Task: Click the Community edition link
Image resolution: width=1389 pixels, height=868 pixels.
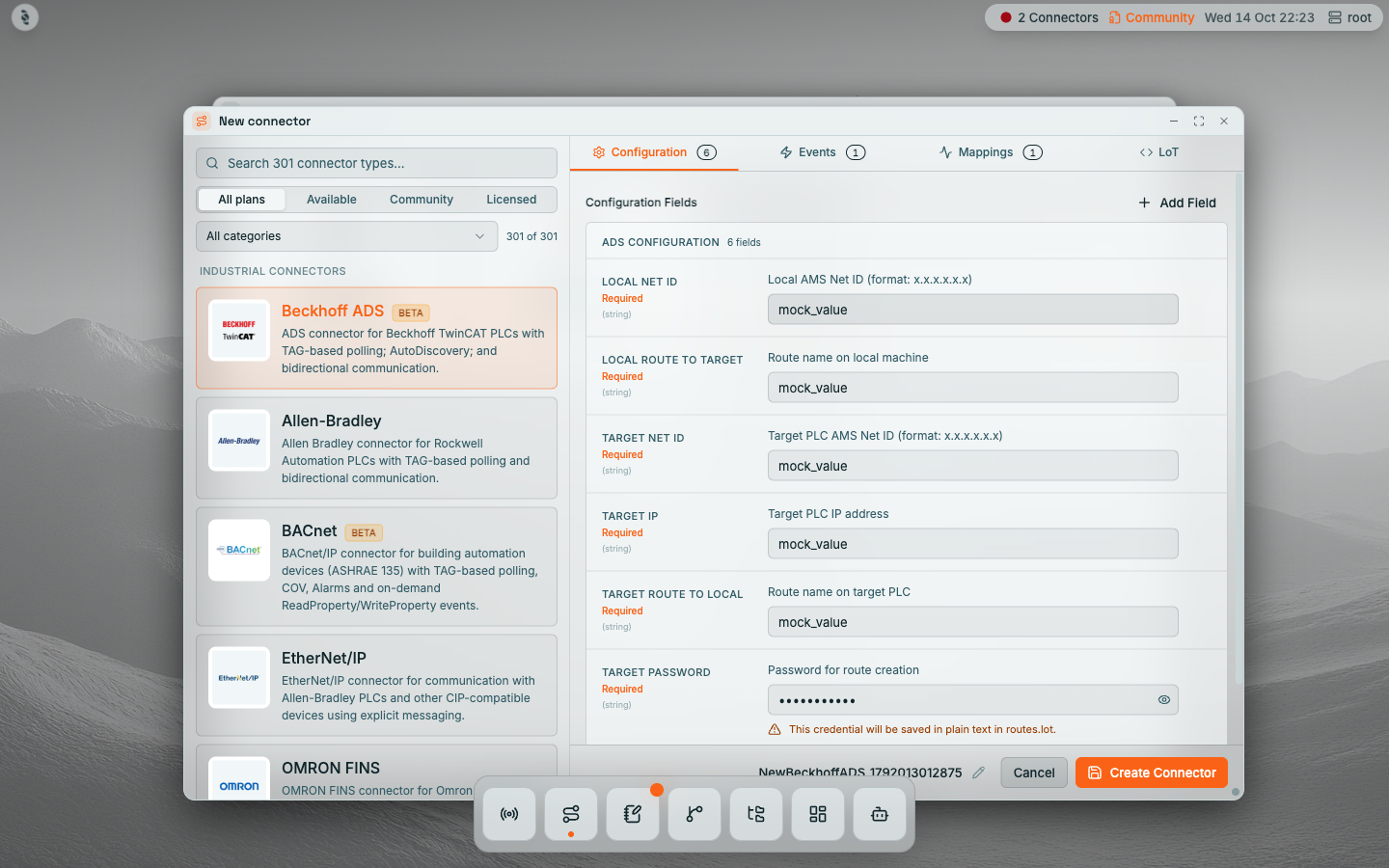Action: pyautogui.click(x=1152, y=17)
